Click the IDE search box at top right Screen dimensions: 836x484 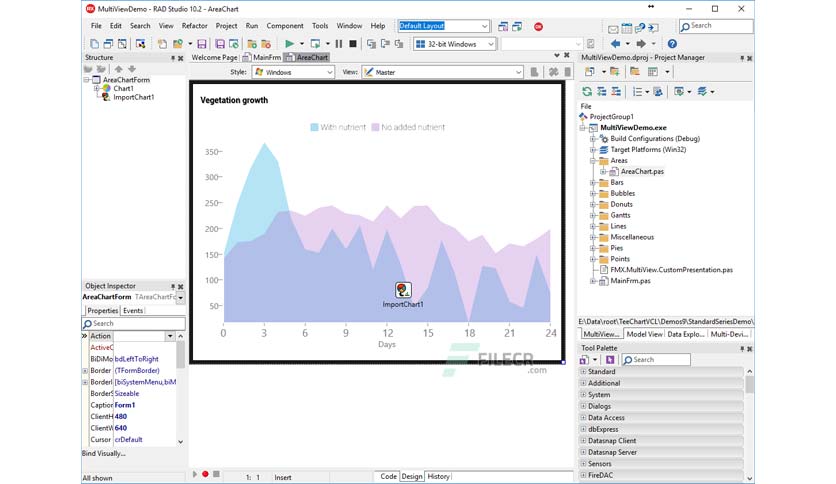[x=716, y=26]
